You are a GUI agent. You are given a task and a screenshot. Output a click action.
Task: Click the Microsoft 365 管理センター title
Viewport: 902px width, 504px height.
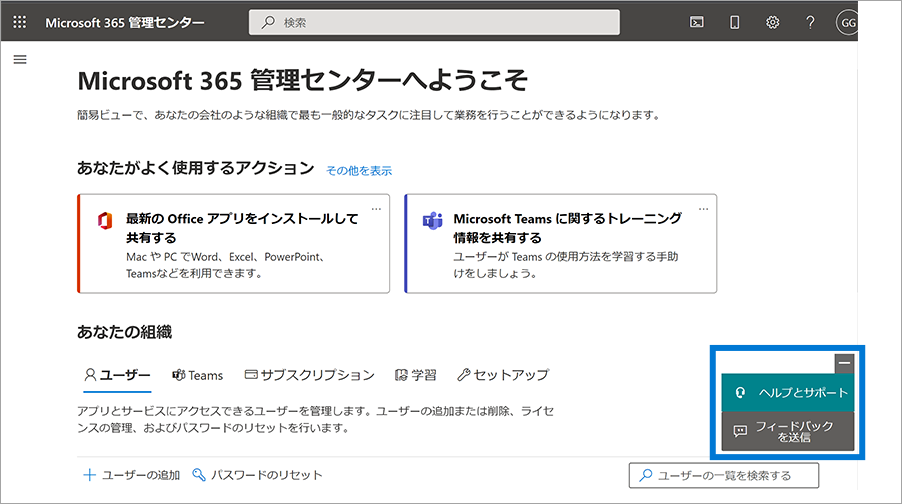point(125,22)
